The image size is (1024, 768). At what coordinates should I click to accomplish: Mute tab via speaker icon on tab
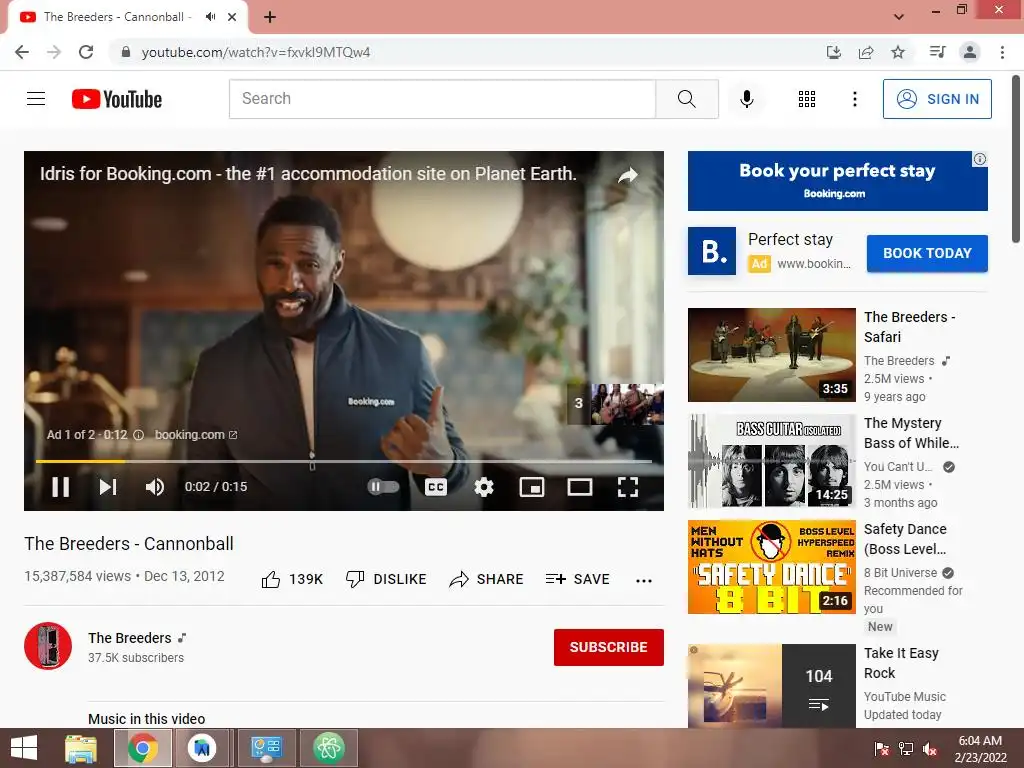[210, 17]
